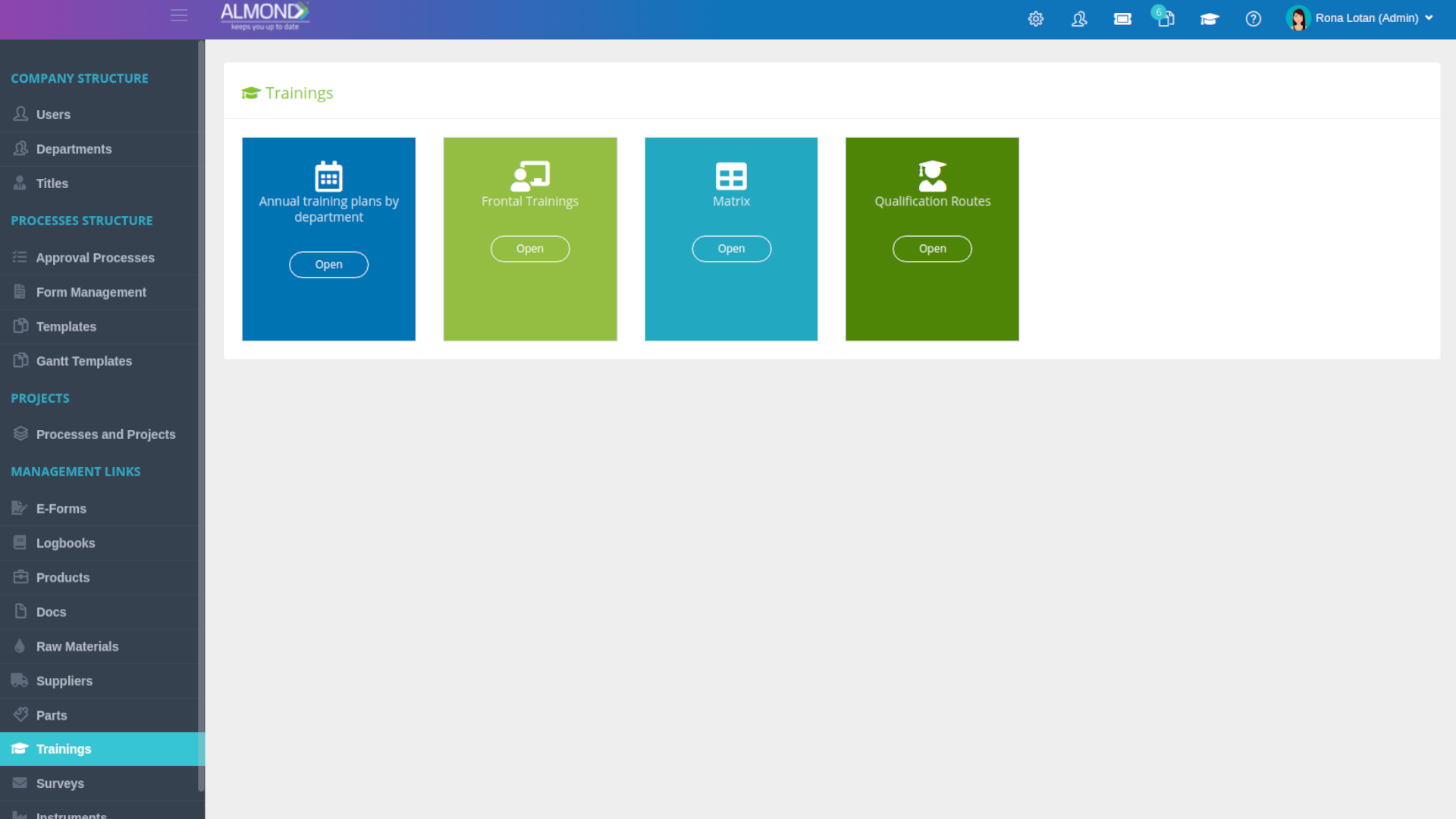Select Departments in the sidebar
Screen dimensions: 1456x819
tap(99, 149)
